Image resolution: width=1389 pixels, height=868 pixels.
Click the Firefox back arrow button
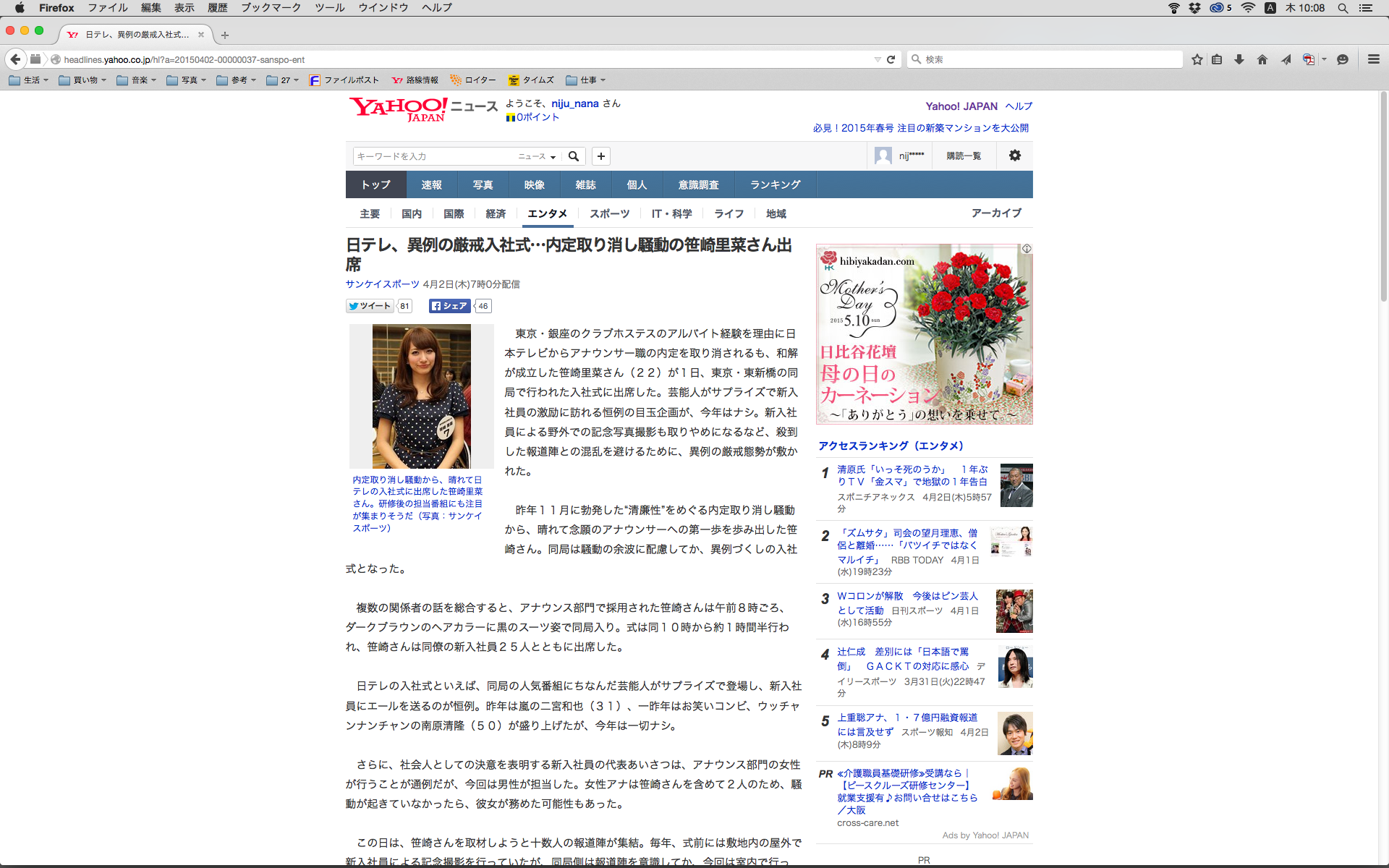click(15, 59)
